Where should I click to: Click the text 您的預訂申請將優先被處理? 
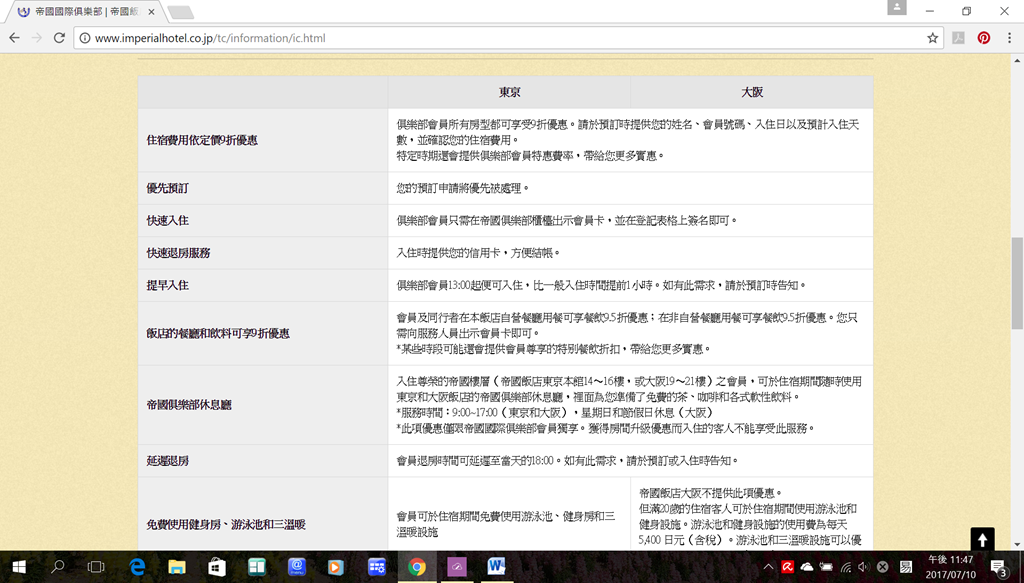[462, 188]
